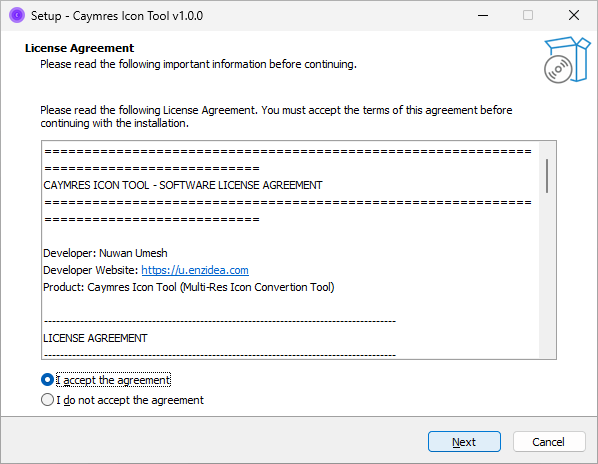Viewport: 598px width, 464px height.
Task: Click the "Please read the following important information" subtitle
Action: pyautogui.click(x=198, y=64)
